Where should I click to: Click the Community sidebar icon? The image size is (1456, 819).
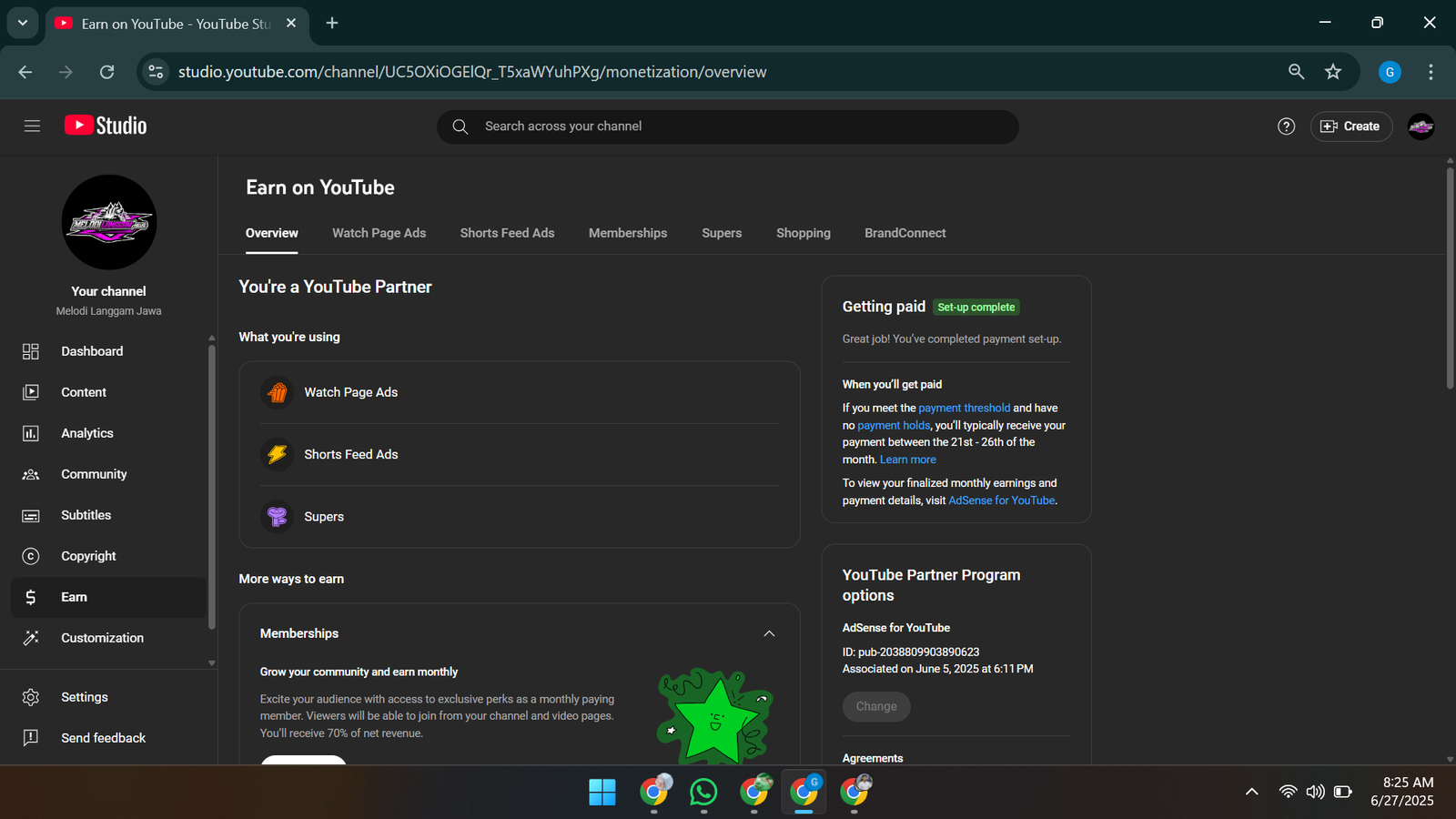31,474
